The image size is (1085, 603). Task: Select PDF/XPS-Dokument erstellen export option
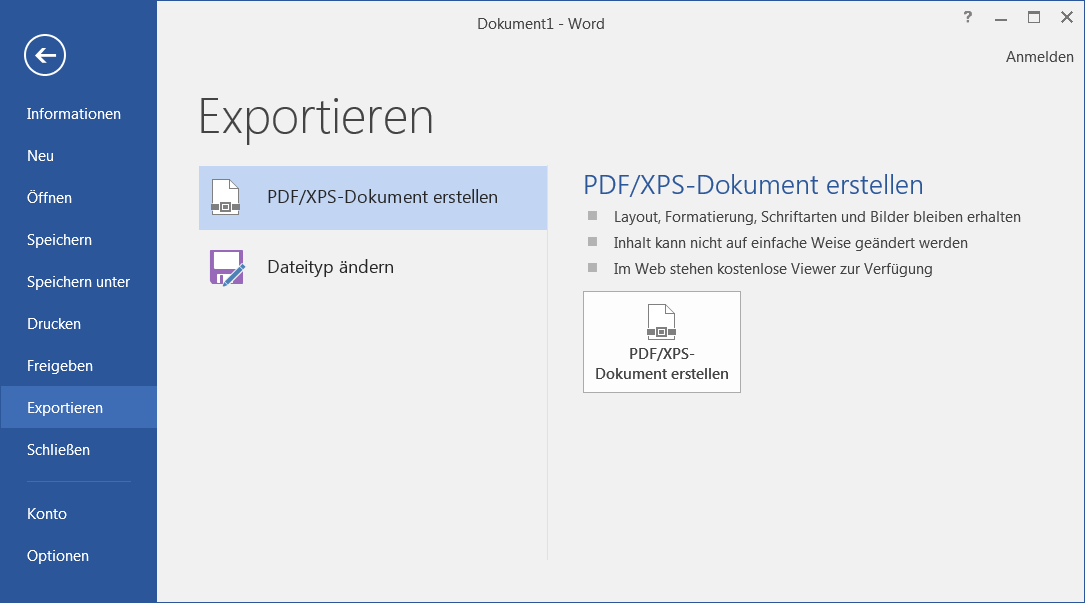point(382,198)
